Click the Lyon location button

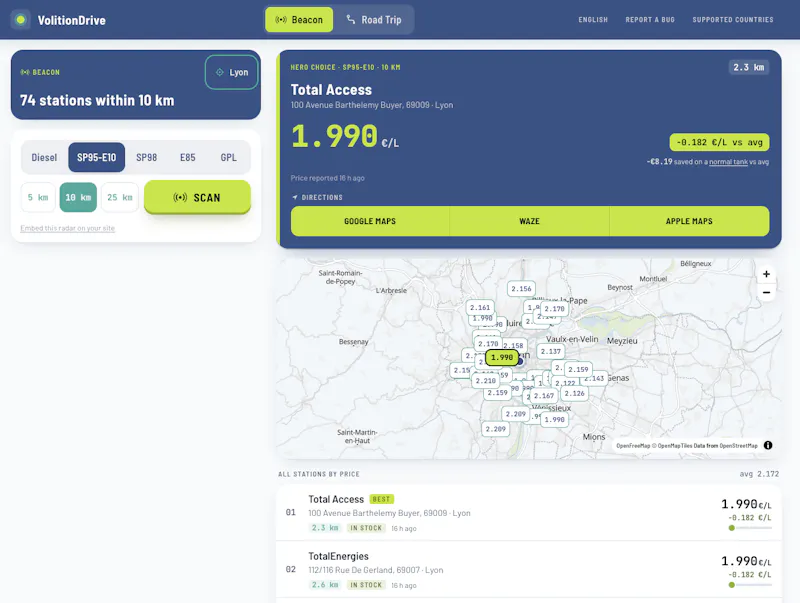click(x=232, y=72)
